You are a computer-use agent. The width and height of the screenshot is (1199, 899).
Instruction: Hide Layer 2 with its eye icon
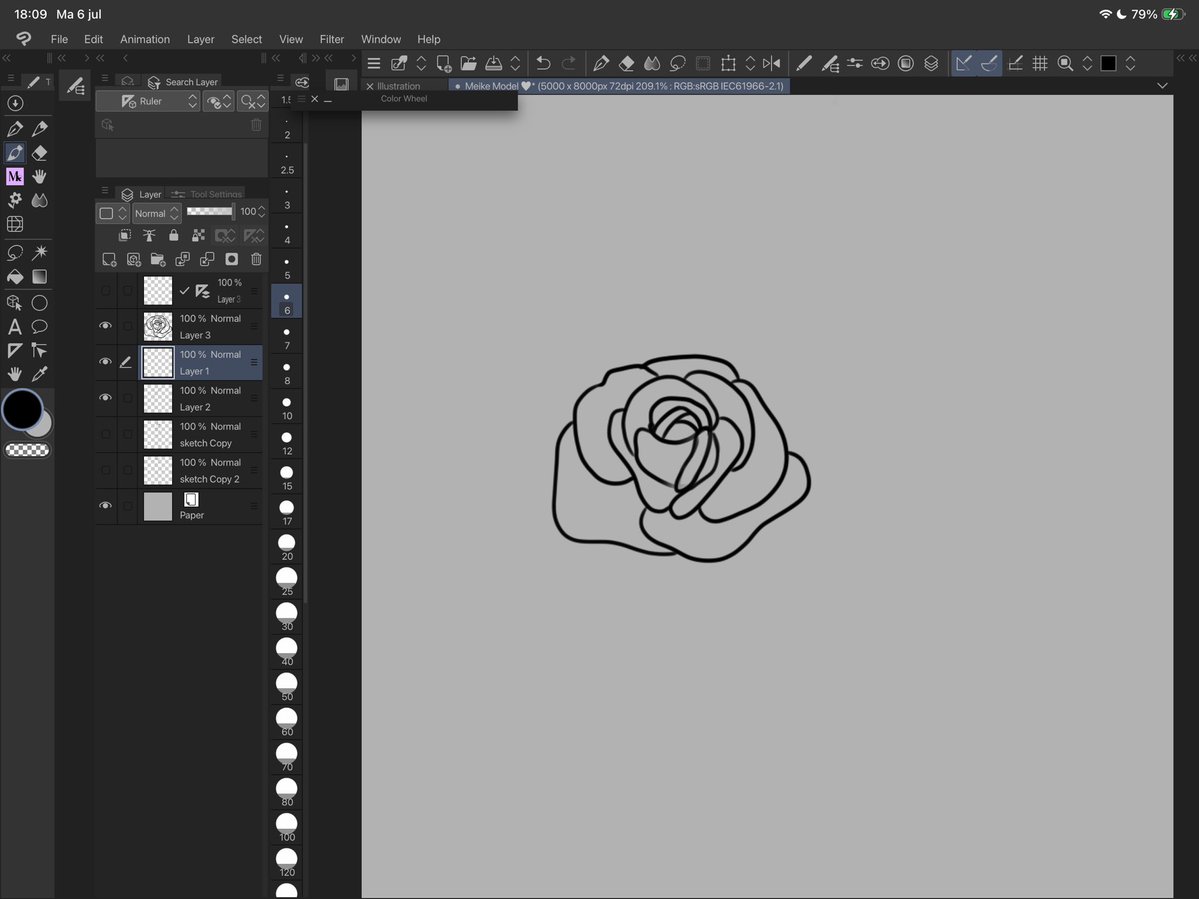pyautogui.click(x=106, y=398)
